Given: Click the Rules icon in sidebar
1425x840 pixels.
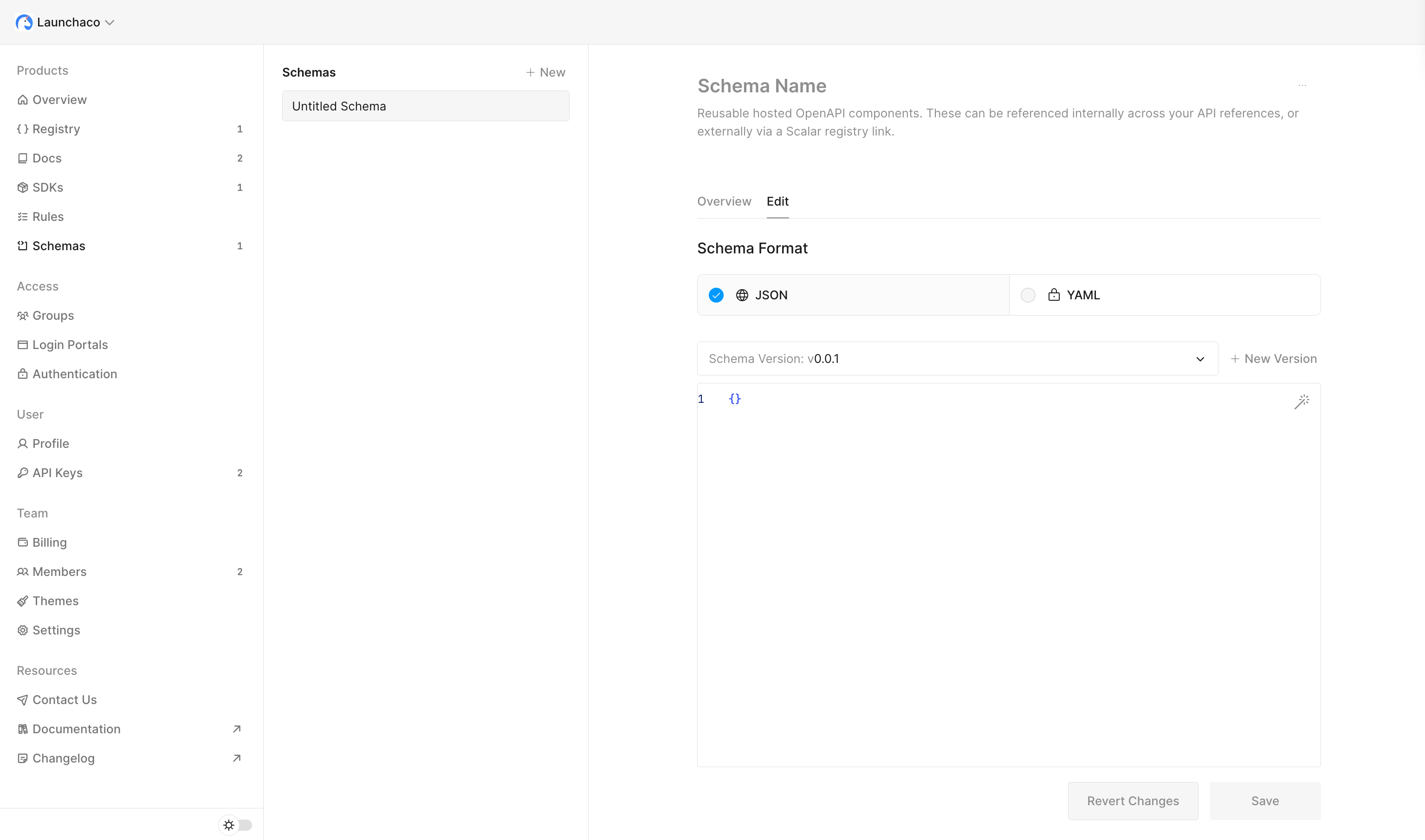Looking at the screenshot, I should click(23, 216).
